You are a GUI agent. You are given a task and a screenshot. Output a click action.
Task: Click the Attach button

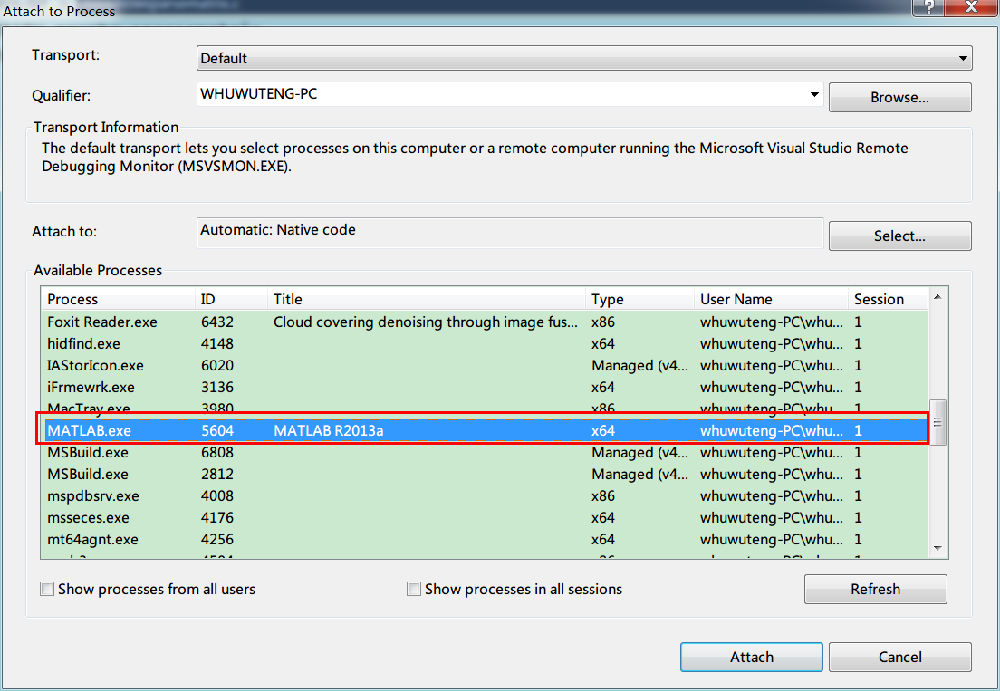[x=751, y=657]
